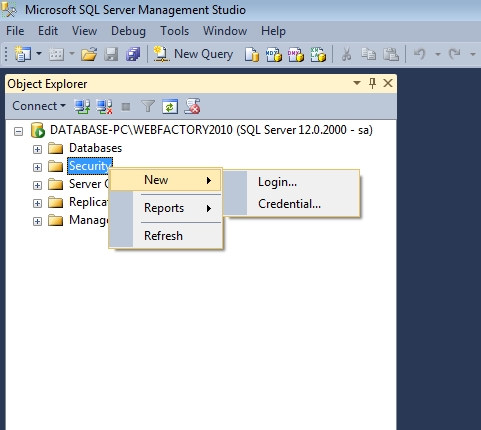Click the Open File folder icon
Screen dimensions: 481x430
[89, 54]
